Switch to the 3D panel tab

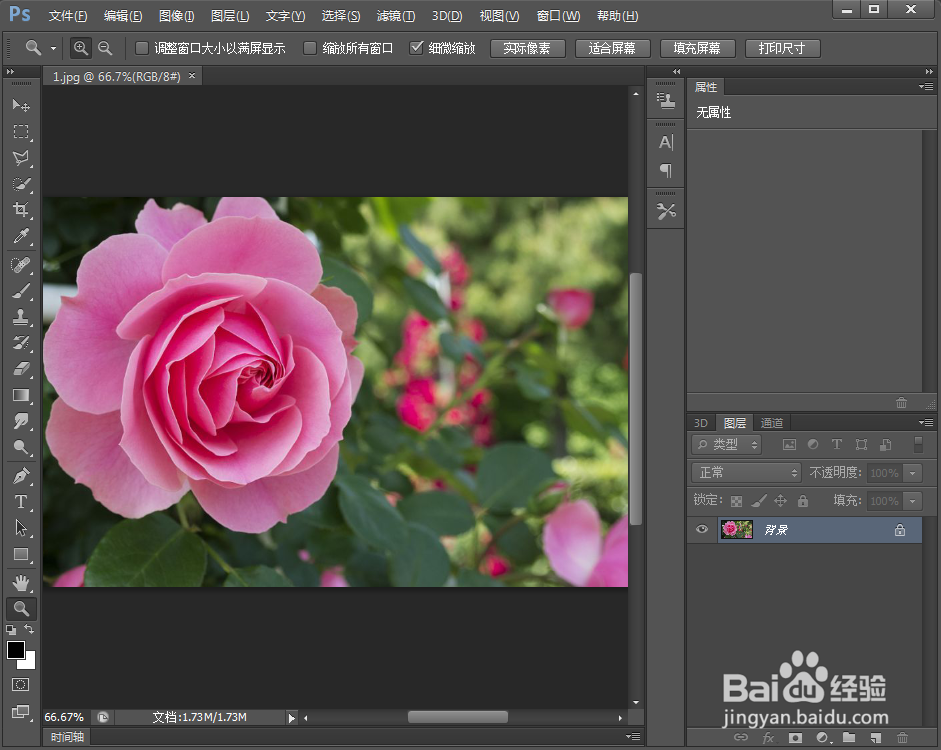click(x=701, y=423)
